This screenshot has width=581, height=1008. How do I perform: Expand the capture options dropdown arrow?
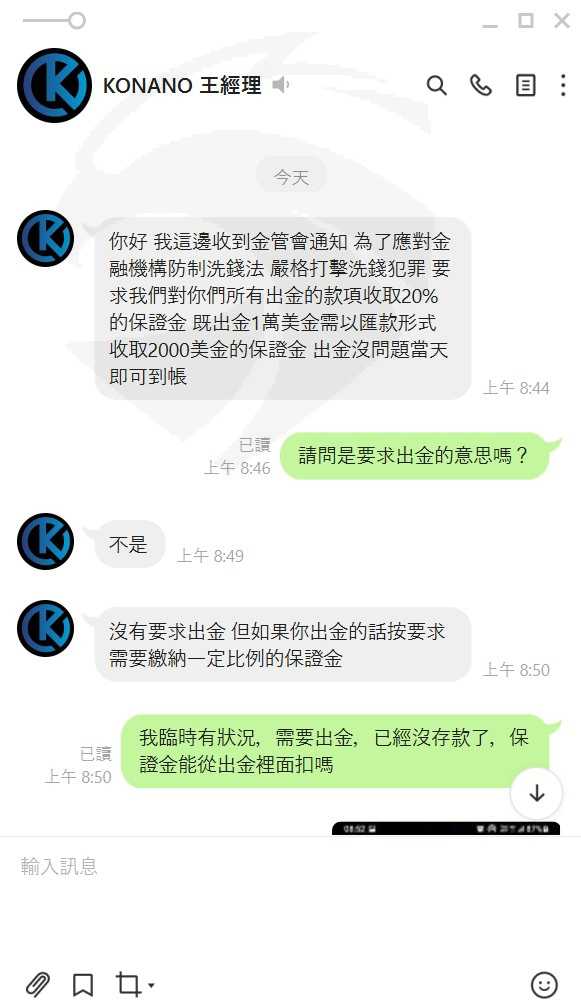tap(151, 985)
